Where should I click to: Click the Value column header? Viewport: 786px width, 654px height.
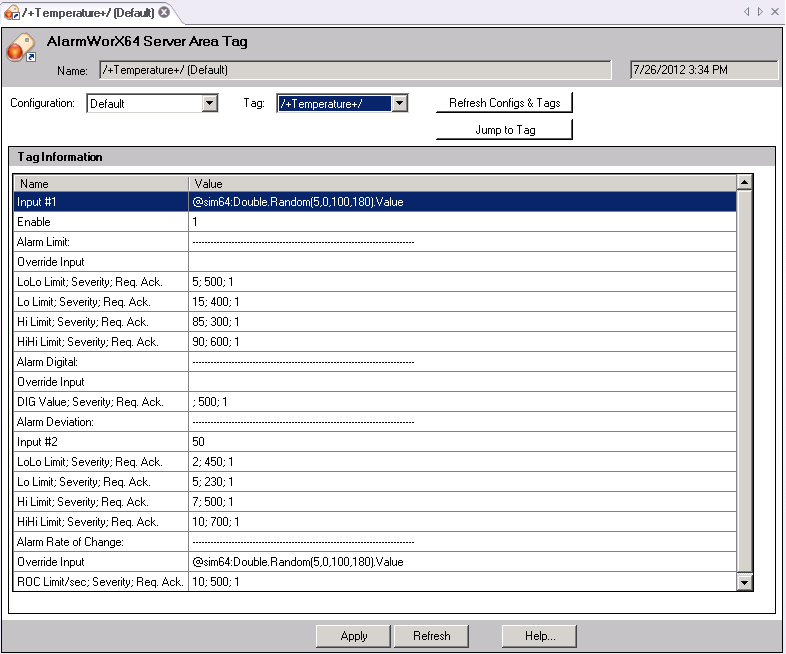click(x=461, y=184)
